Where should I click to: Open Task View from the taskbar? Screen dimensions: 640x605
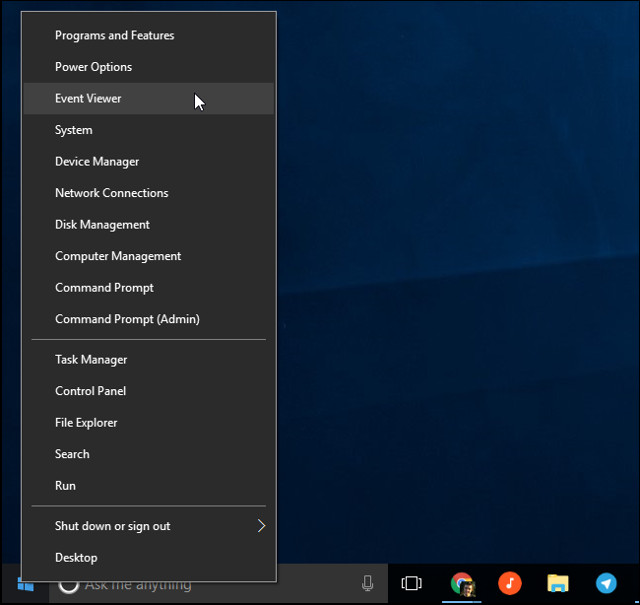pos(411,583)
